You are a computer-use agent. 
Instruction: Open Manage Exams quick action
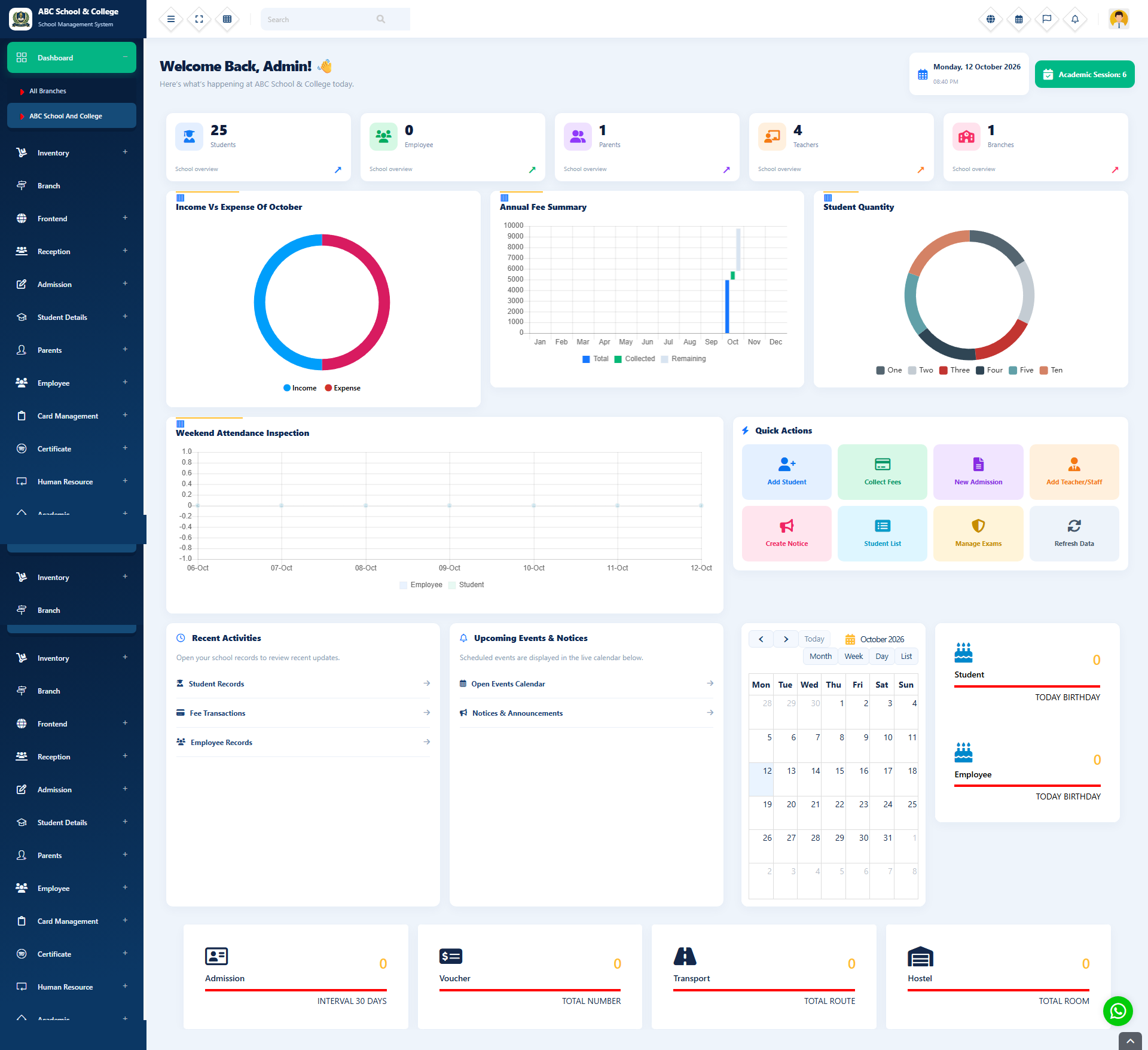click(978, 533)
